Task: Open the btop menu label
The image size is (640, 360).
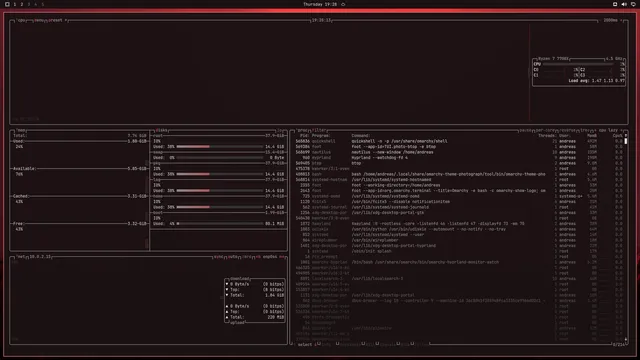Action: click(39, 20)
